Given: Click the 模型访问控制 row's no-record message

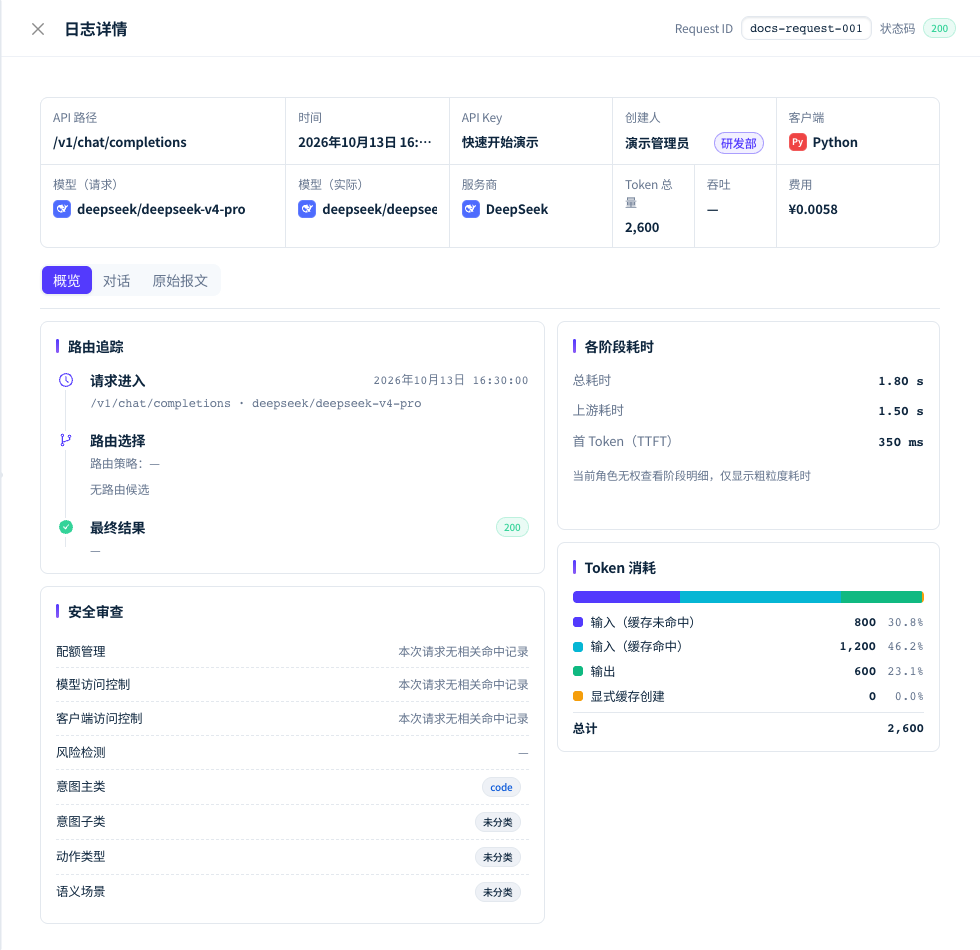Looking at the screenshot, I should pos(463,685).
